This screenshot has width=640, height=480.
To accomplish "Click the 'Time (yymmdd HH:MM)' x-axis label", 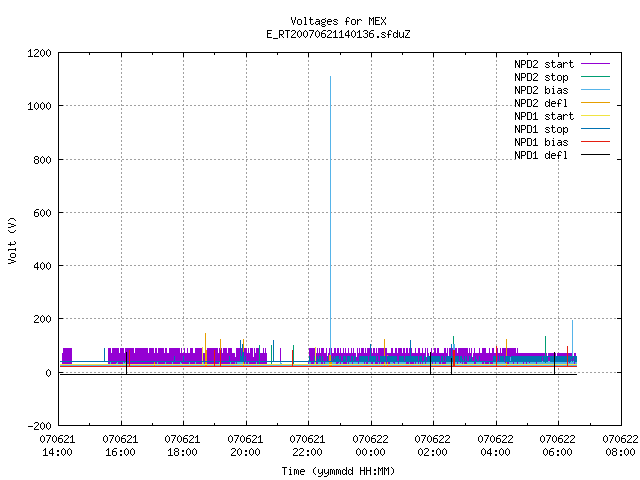I will pos(338,471).
